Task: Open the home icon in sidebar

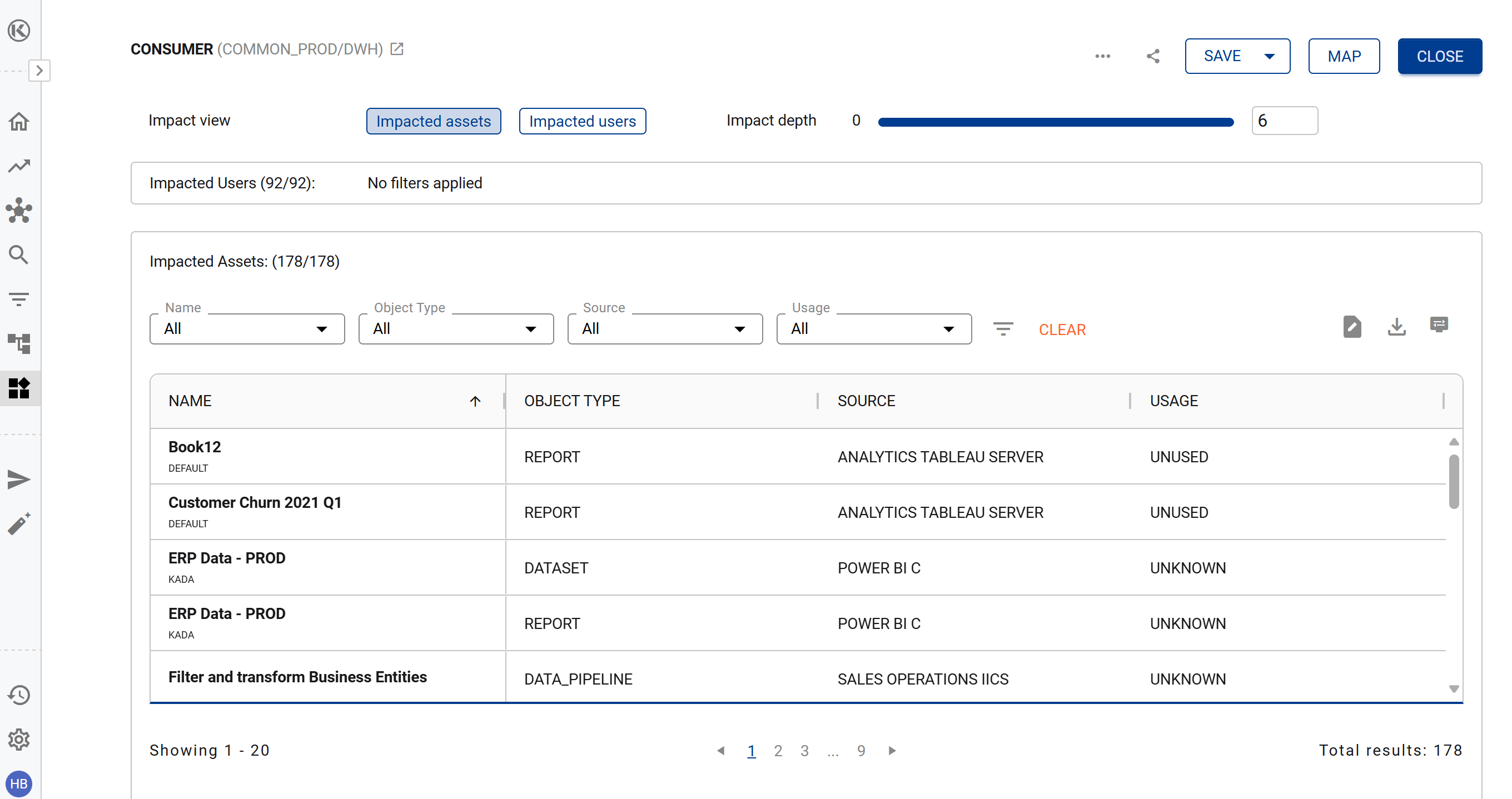Action: [19, 122]
